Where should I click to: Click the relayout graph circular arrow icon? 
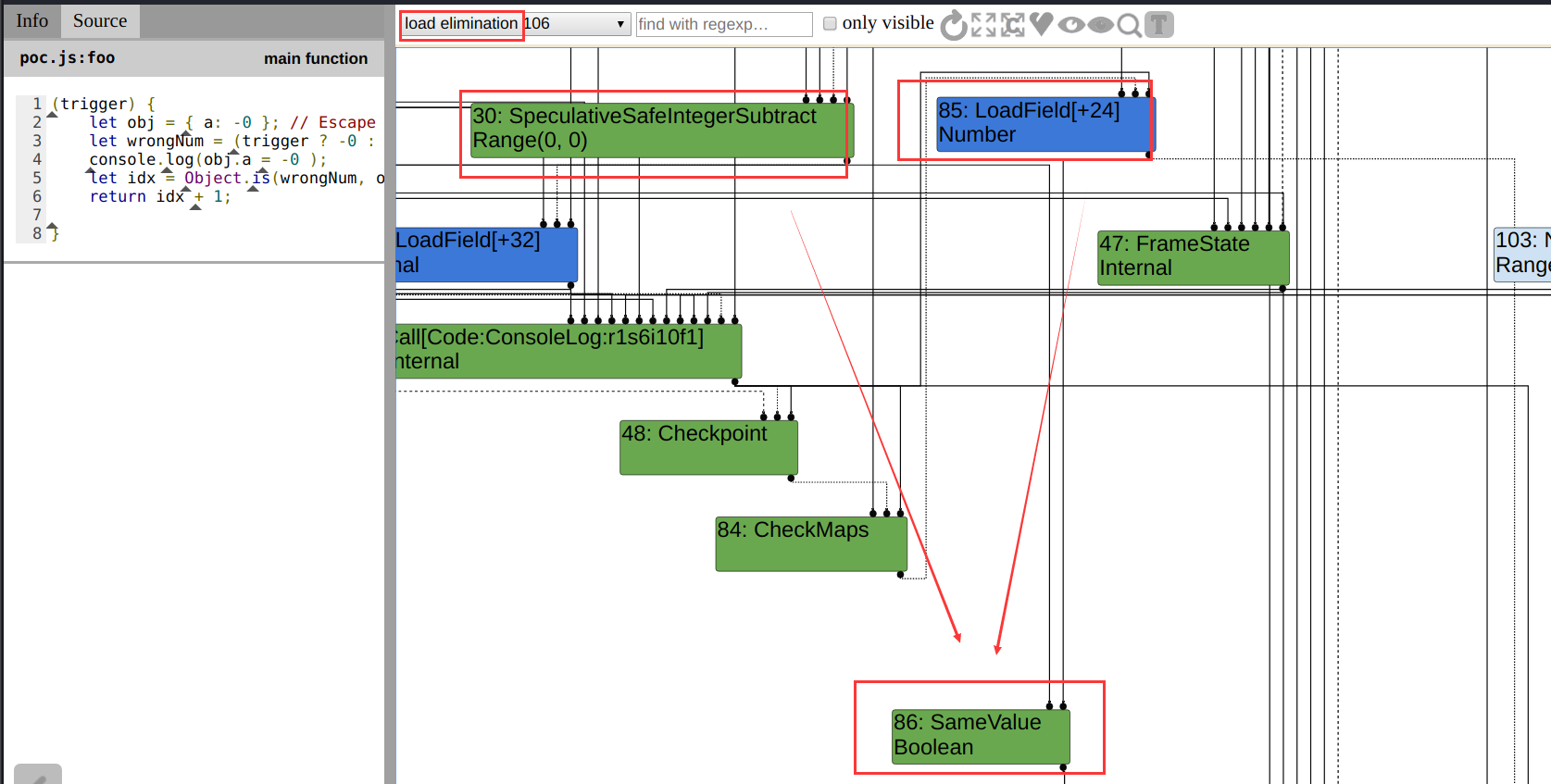point(953,25)
